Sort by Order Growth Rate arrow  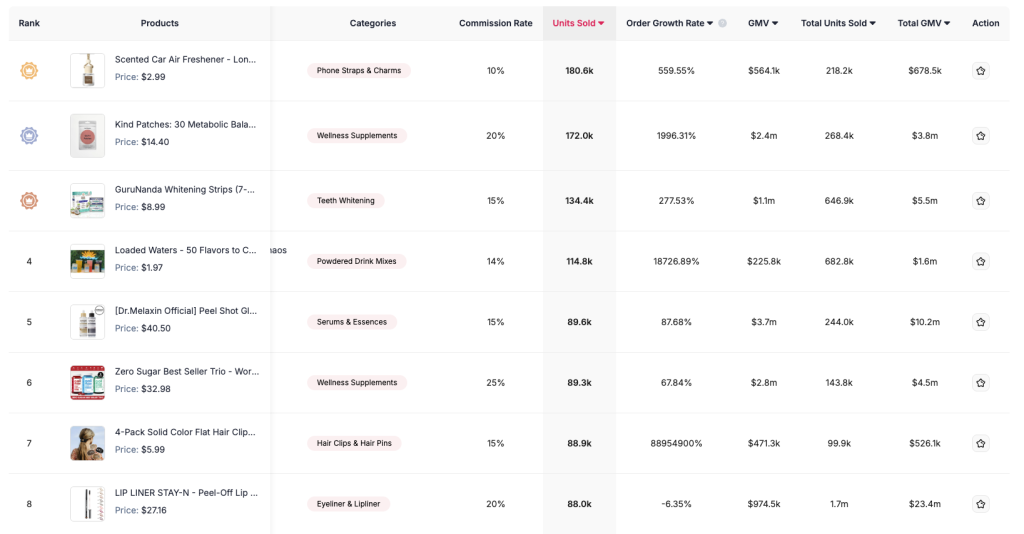tap(710, 23)
